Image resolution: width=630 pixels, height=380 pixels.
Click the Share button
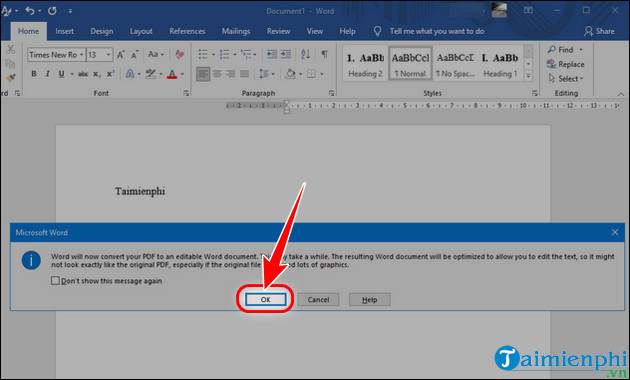(599, 31)
